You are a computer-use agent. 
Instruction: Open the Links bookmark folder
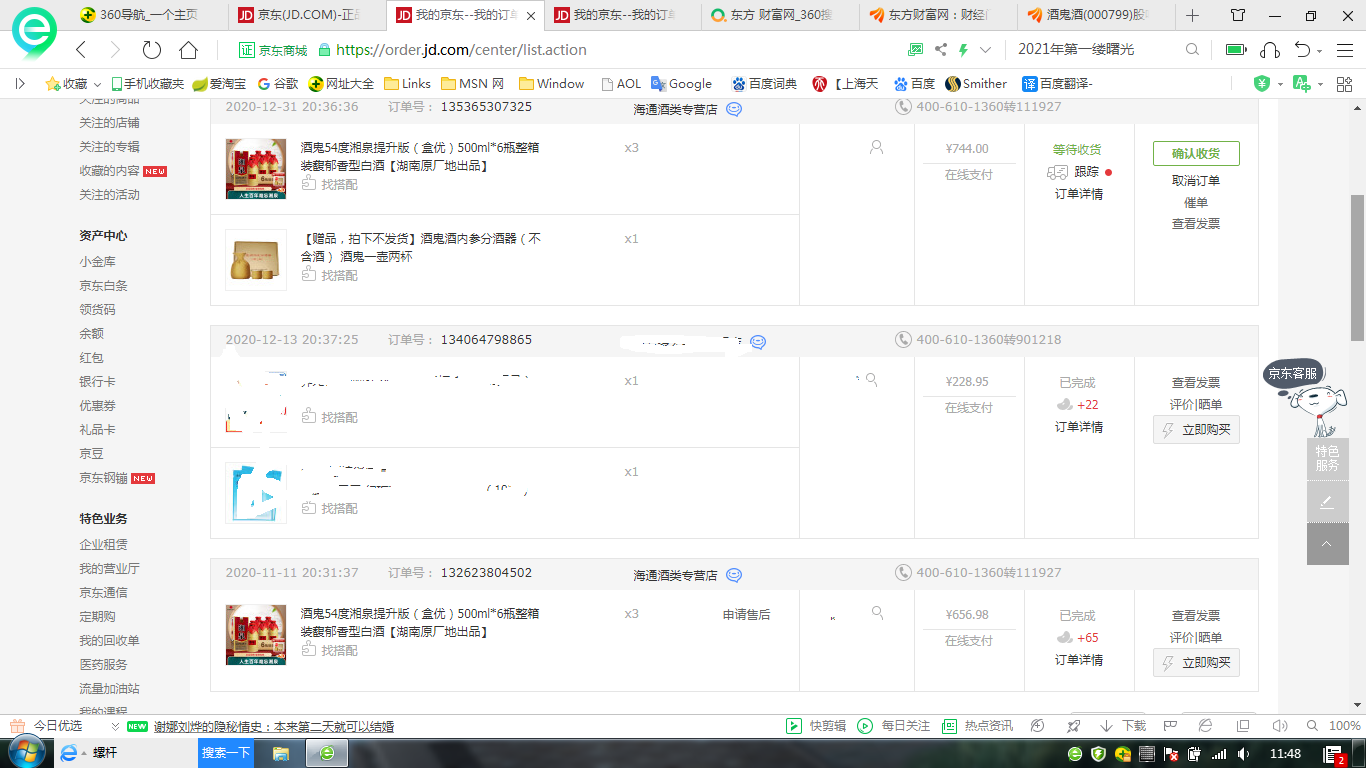(x=407, y=84)
